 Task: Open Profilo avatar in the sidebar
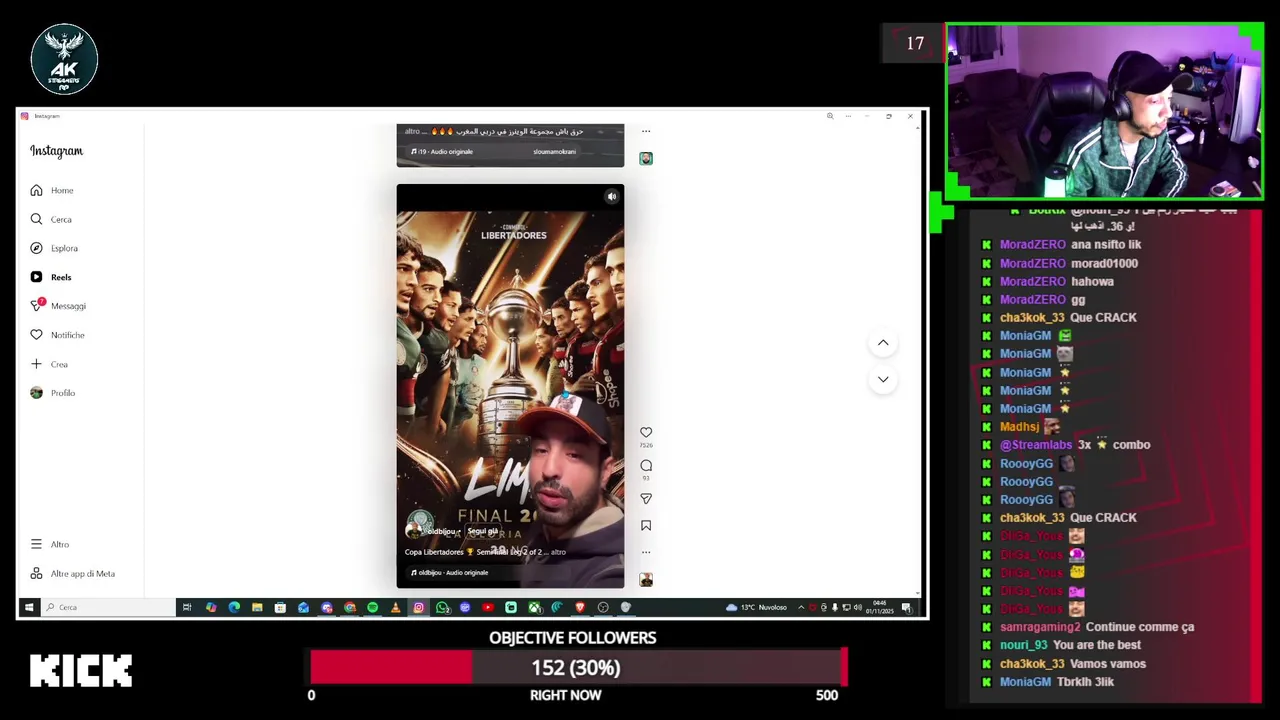(x=53, y=393)
